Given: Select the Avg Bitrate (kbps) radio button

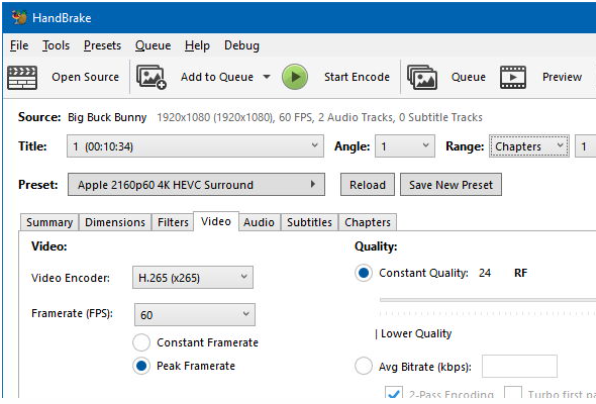Looking at the screenshot, I should [363, 366].
